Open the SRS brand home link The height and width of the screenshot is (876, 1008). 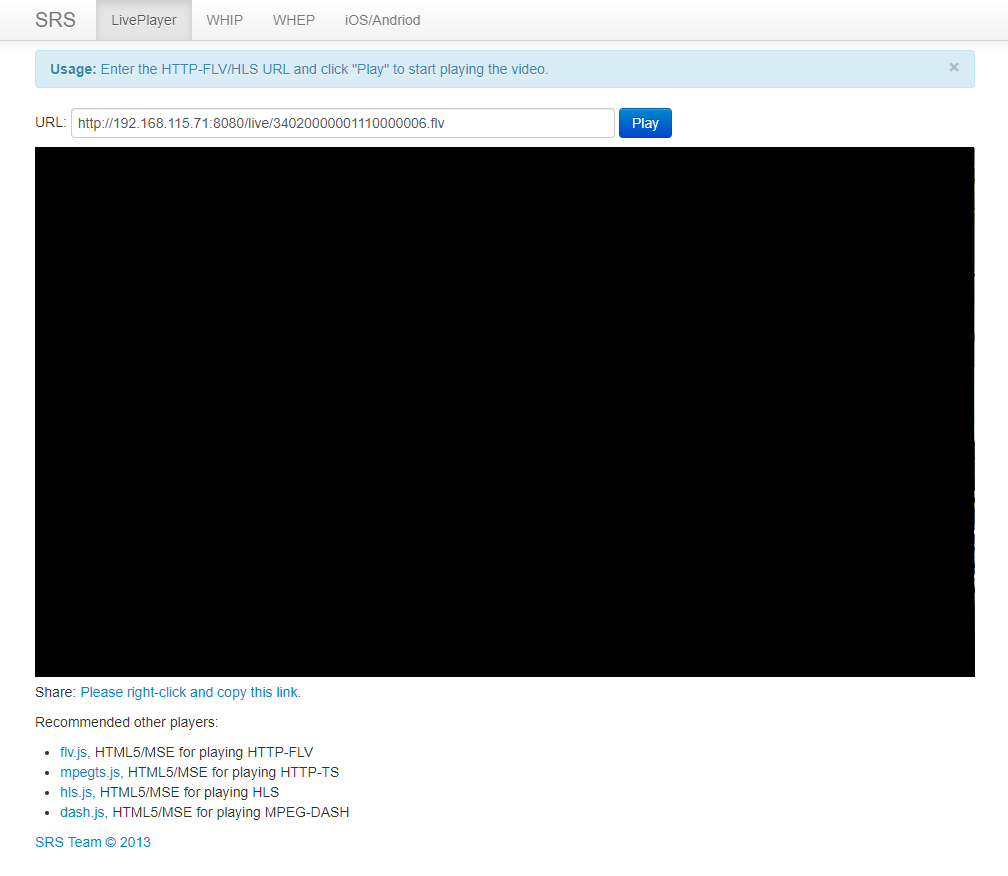click(55, 20)
